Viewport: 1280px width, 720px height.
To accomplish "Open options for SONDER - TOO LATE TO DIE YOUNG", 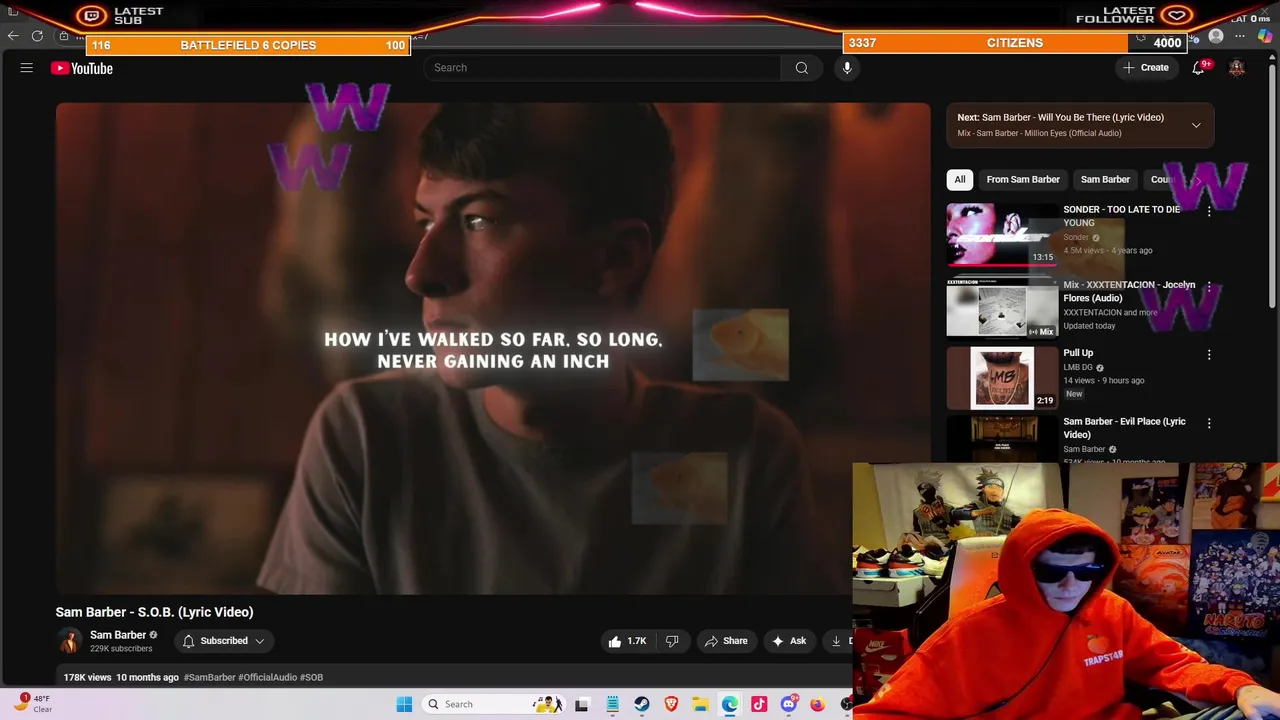I will click(x=1209, y=211).
